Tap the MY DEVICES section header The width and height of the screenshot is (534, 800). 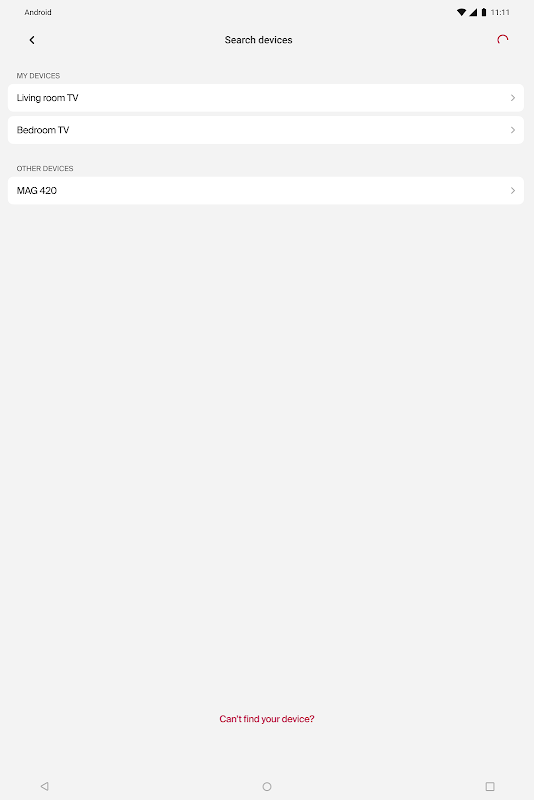pyautogui.click(x=38, y=76)
